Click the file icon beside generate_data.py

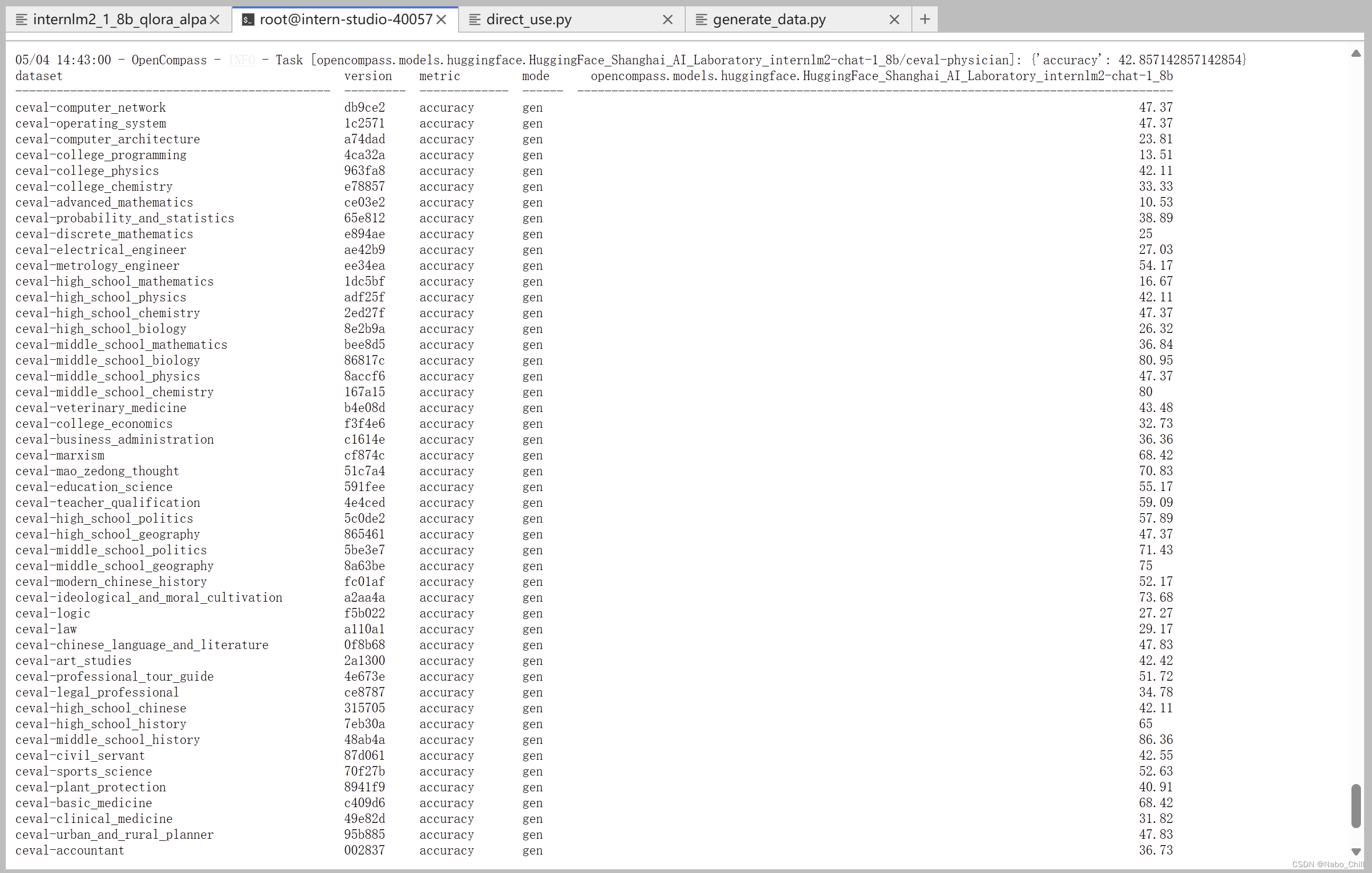coord(701,19)
